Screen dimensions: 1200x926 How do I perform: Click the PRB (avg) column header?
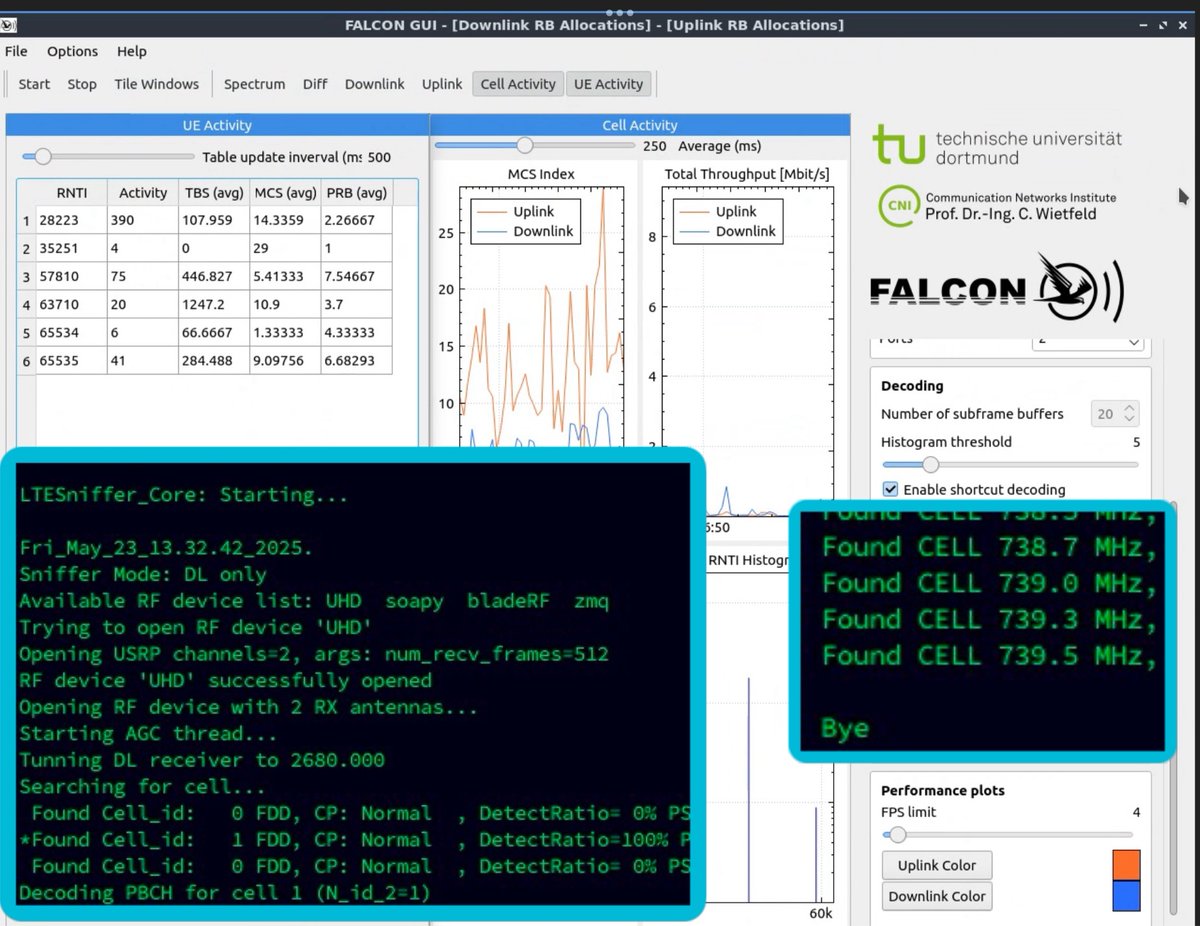[356, 193]
